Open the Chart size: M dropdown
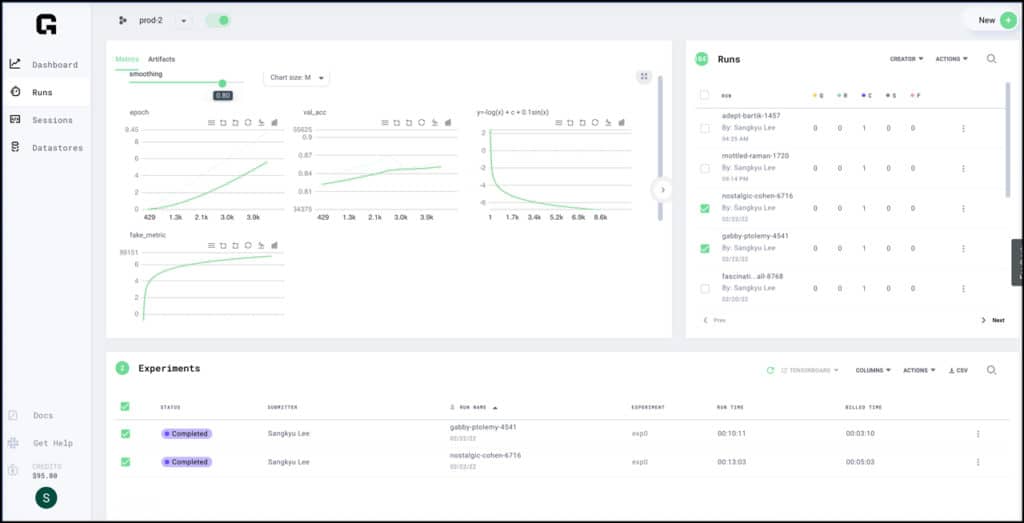This screenshot has width=1024, height=523. tap(296, 78)
